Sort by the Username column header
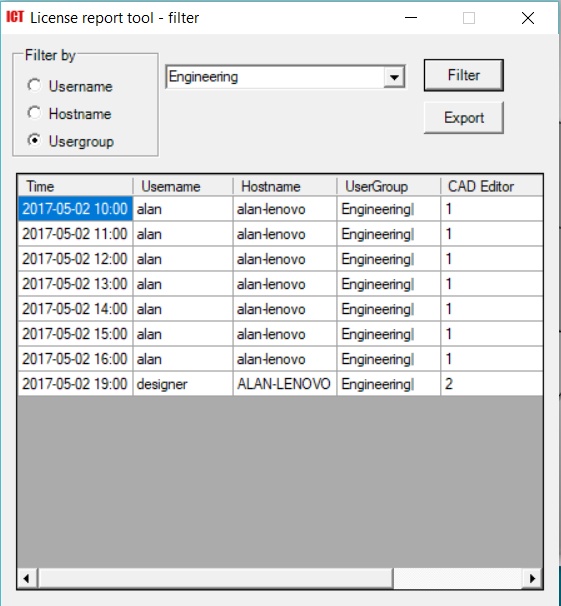 coord(183,186)
